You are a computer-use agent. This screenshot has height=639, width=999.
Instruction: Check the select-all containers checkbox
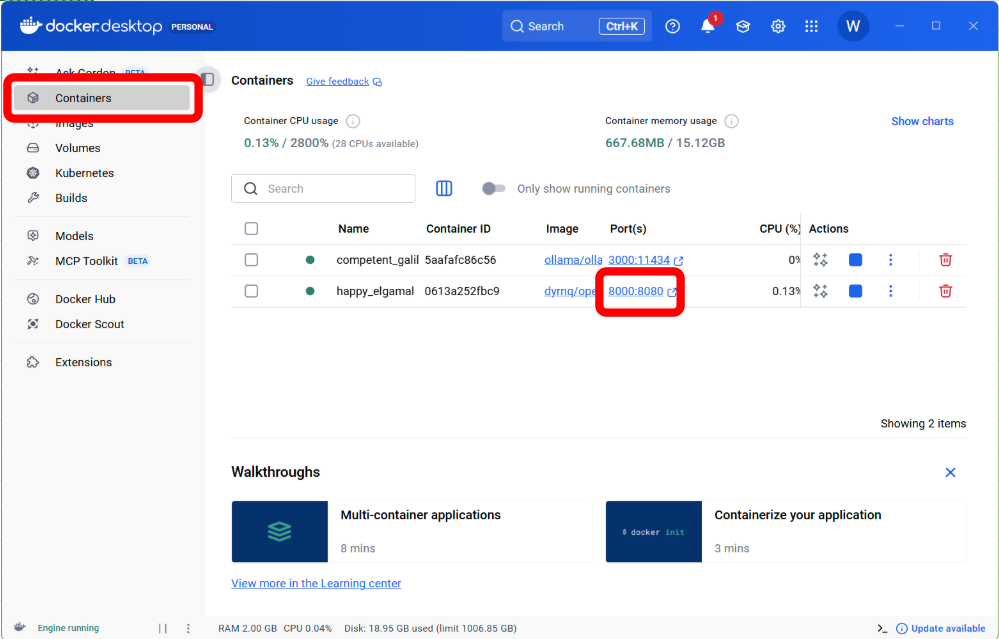point(251,229)
